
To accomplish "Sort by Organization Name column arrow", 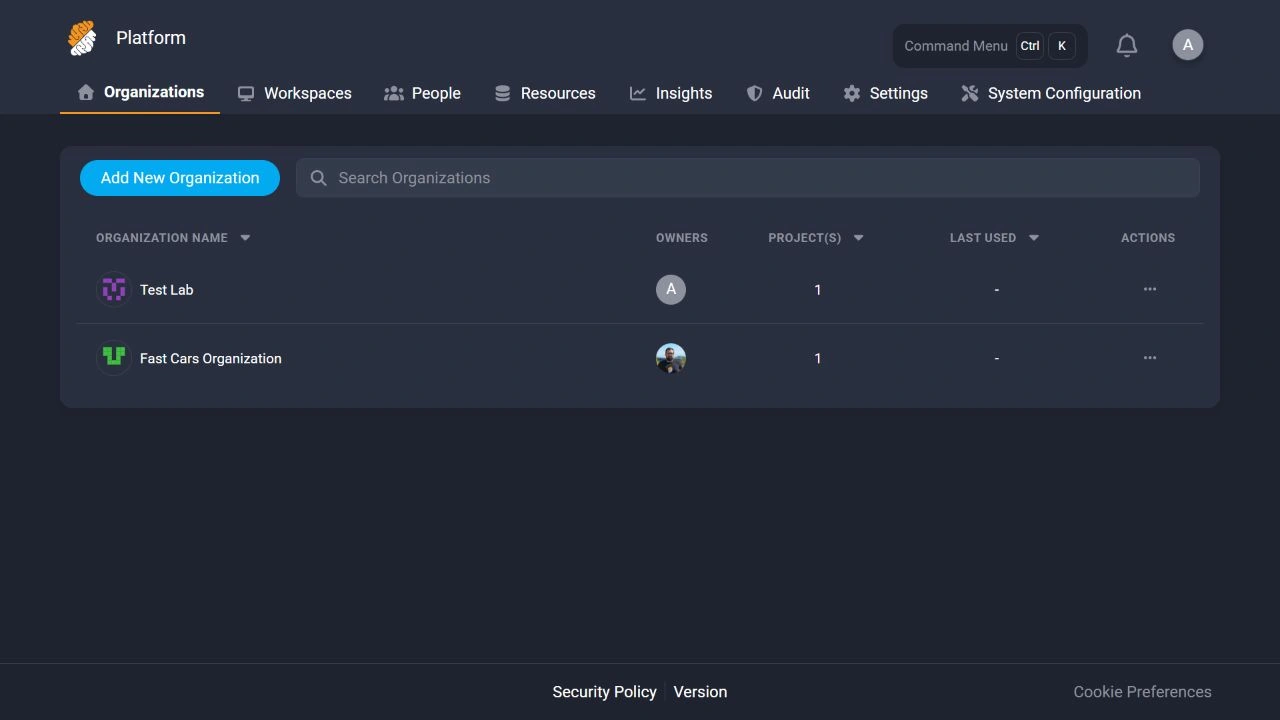I will [x=245, y=238].
